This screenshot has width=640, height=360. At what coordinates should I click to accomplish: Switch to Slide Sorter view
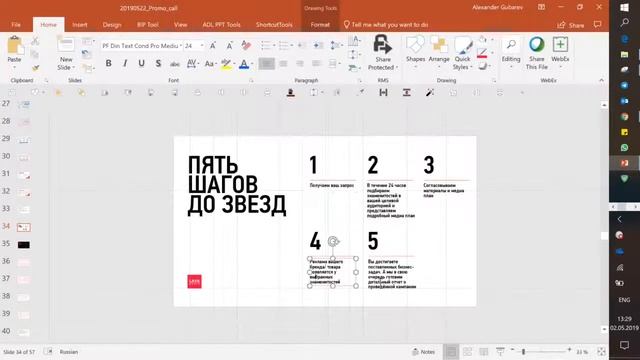click(467, 351)
